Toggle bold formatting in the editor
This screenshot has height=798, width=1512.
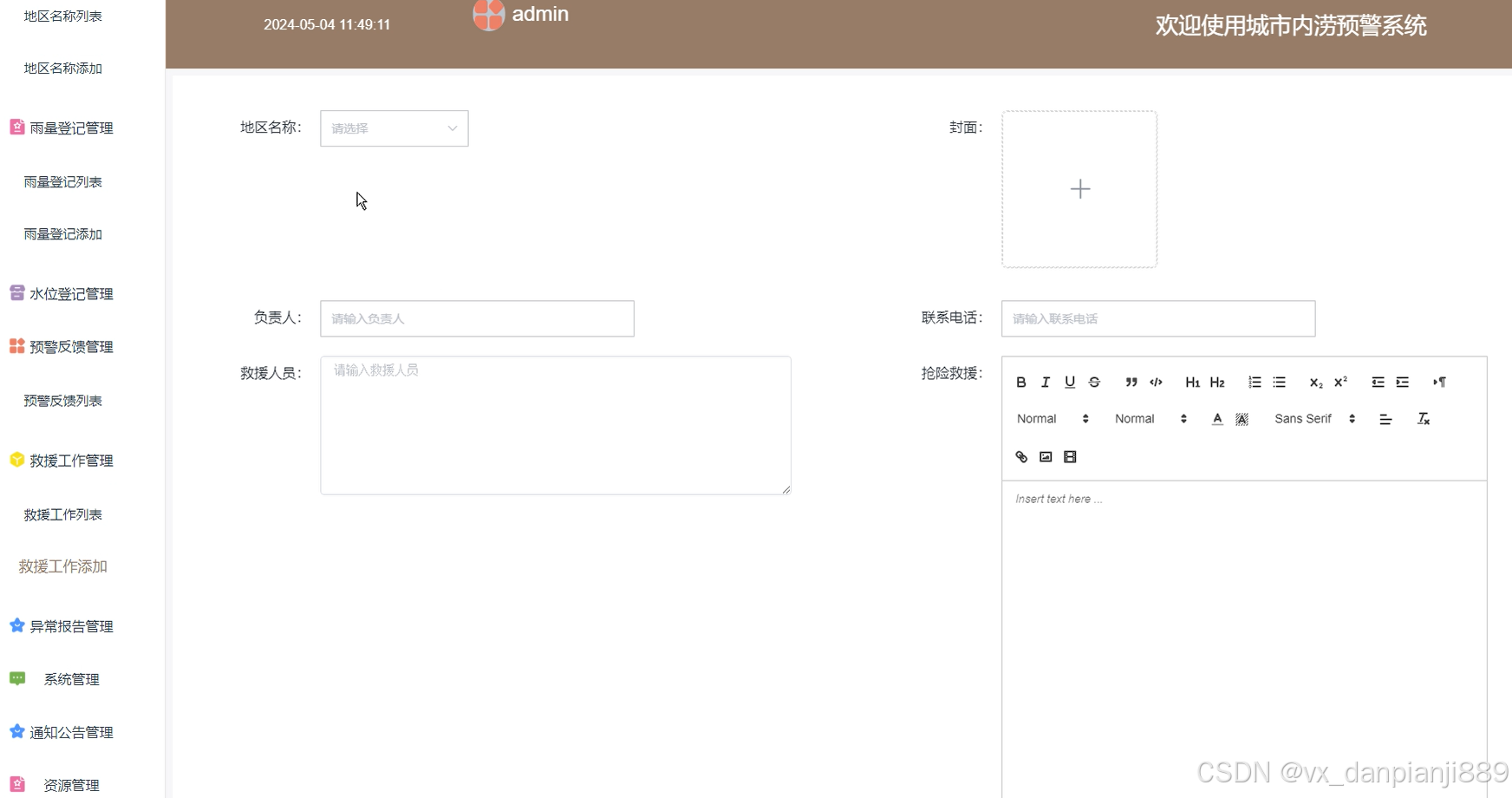click(x=1021, y=383)
